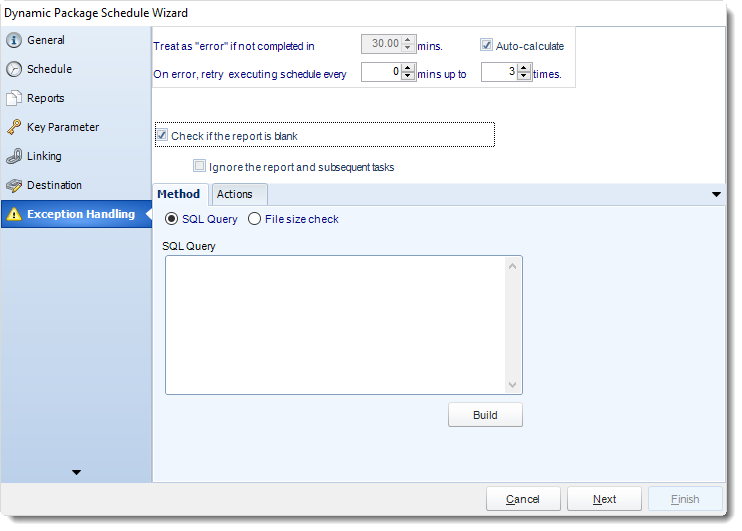Uncheck 'Check if the report is blank'
The height and width of the screenshot is (531, 742).
(x=162, y=135)
